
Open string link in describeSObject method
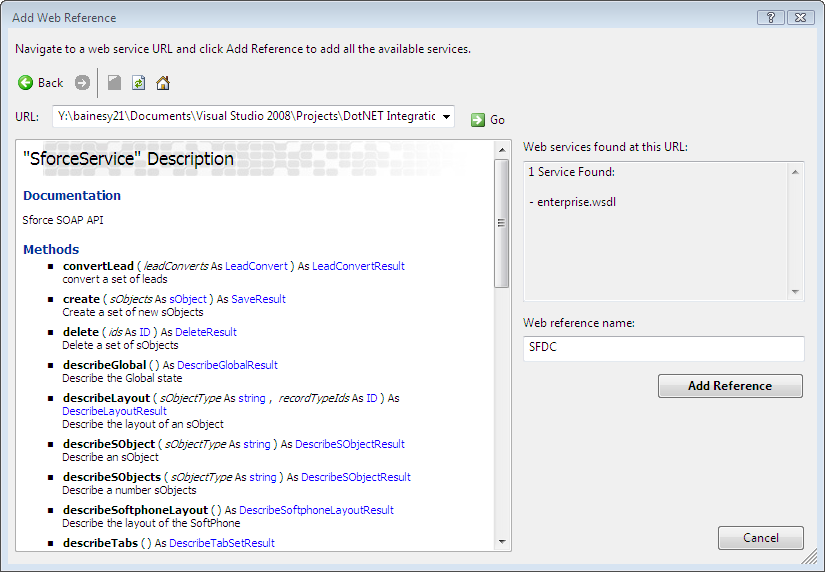tap(257, 444)
